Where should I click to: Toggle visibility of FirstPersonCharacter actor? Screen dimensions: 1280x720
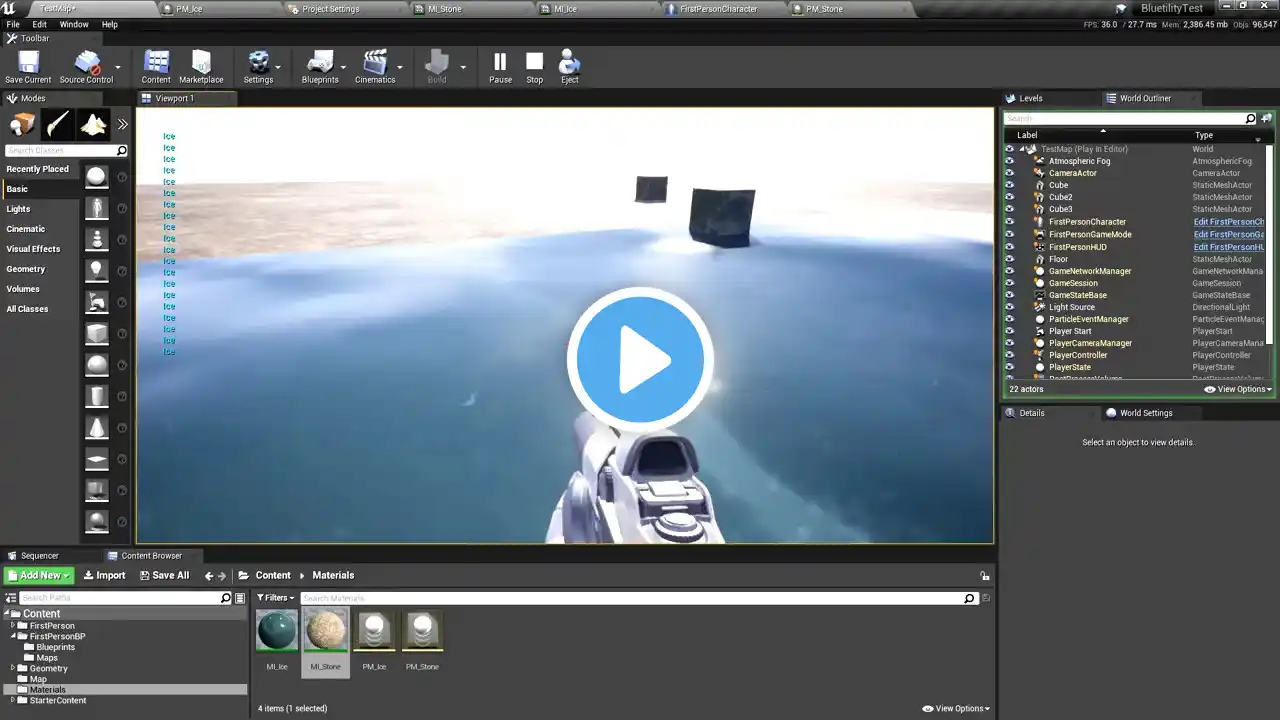[x=1009, y=222]
